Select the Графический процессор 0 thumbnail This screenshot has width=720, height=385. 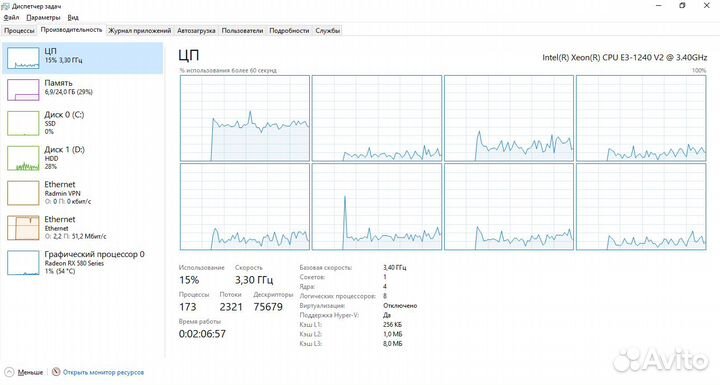[x=23, y=263]
